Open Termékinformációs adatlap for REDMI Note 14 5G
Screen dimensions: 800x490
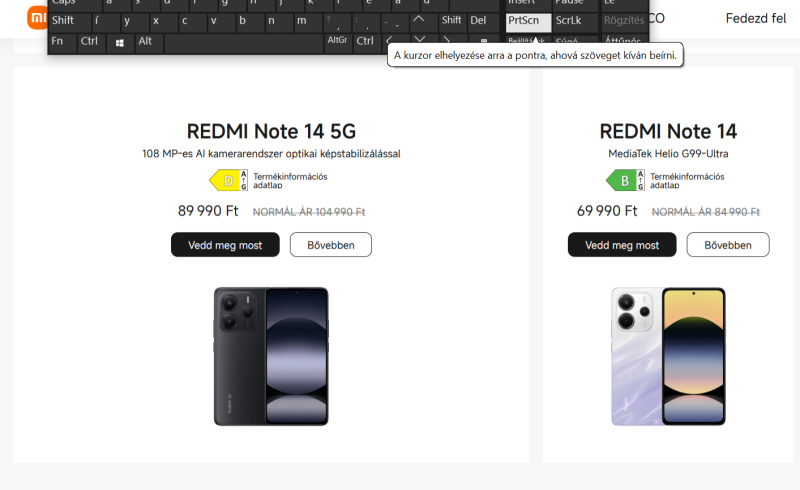(290, 181)
